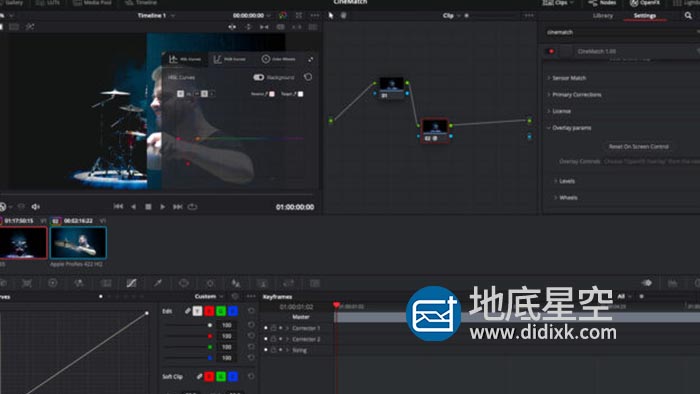The image size is (700, 394).
Task: Play the clip in reverse
Action: [133, 207]
